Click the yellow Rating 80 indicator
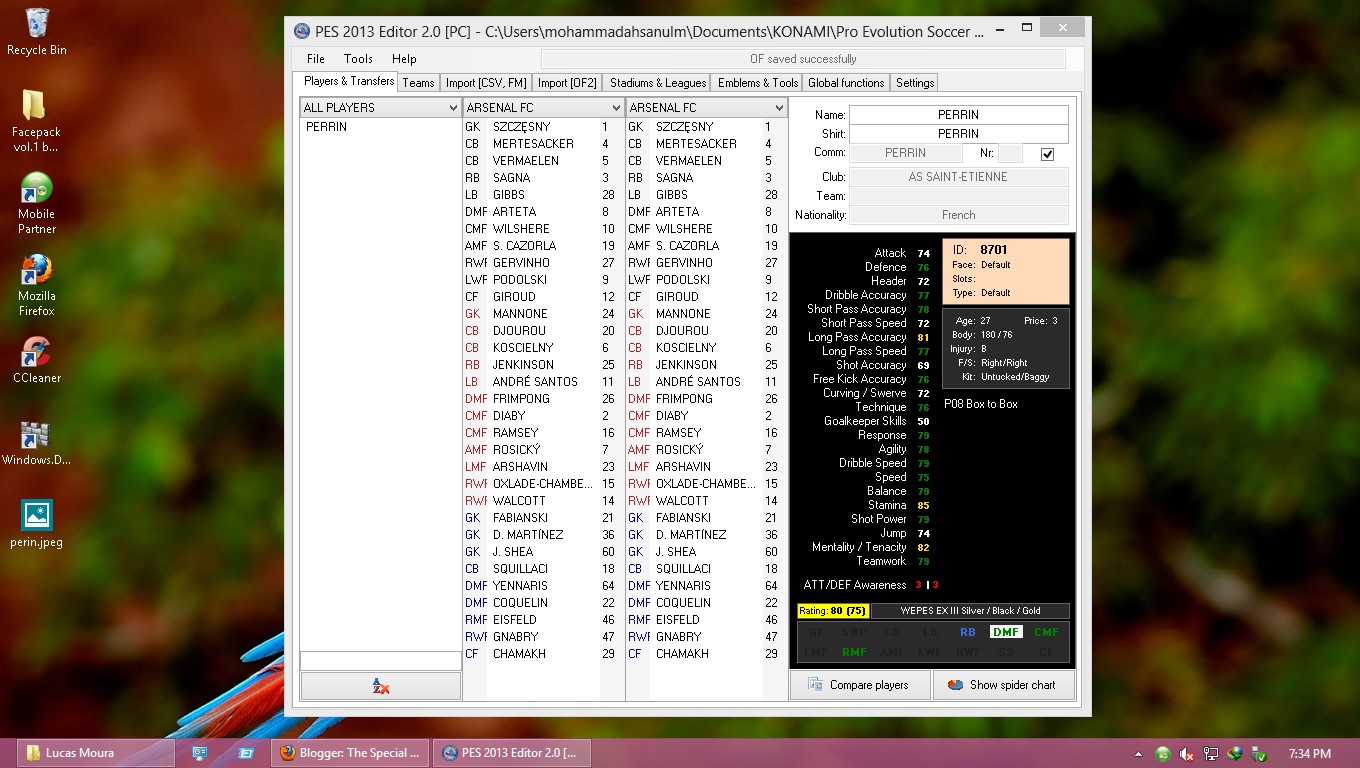This screenshot has height=768, width=1360. [833, 610]
